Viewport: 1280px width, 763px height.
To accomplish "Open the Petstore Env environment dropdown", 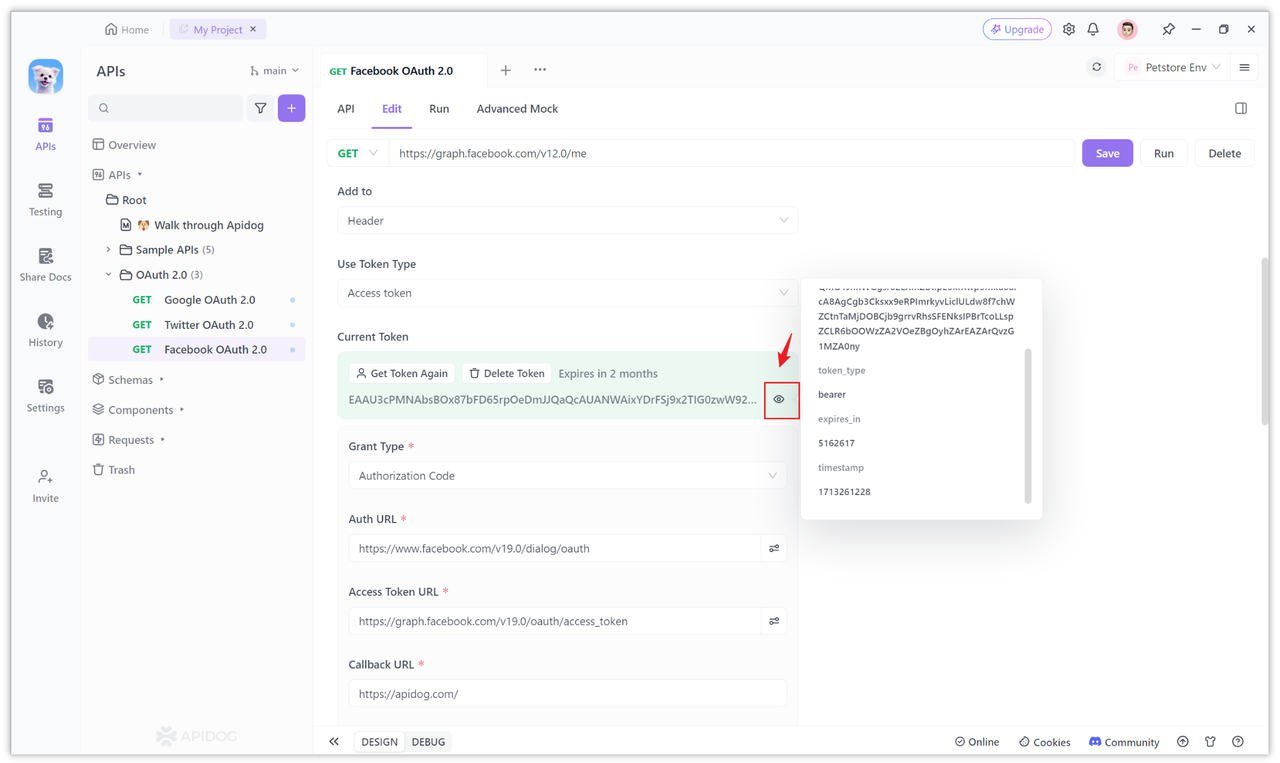I will pyautogui.click(x=1173, y=67).
